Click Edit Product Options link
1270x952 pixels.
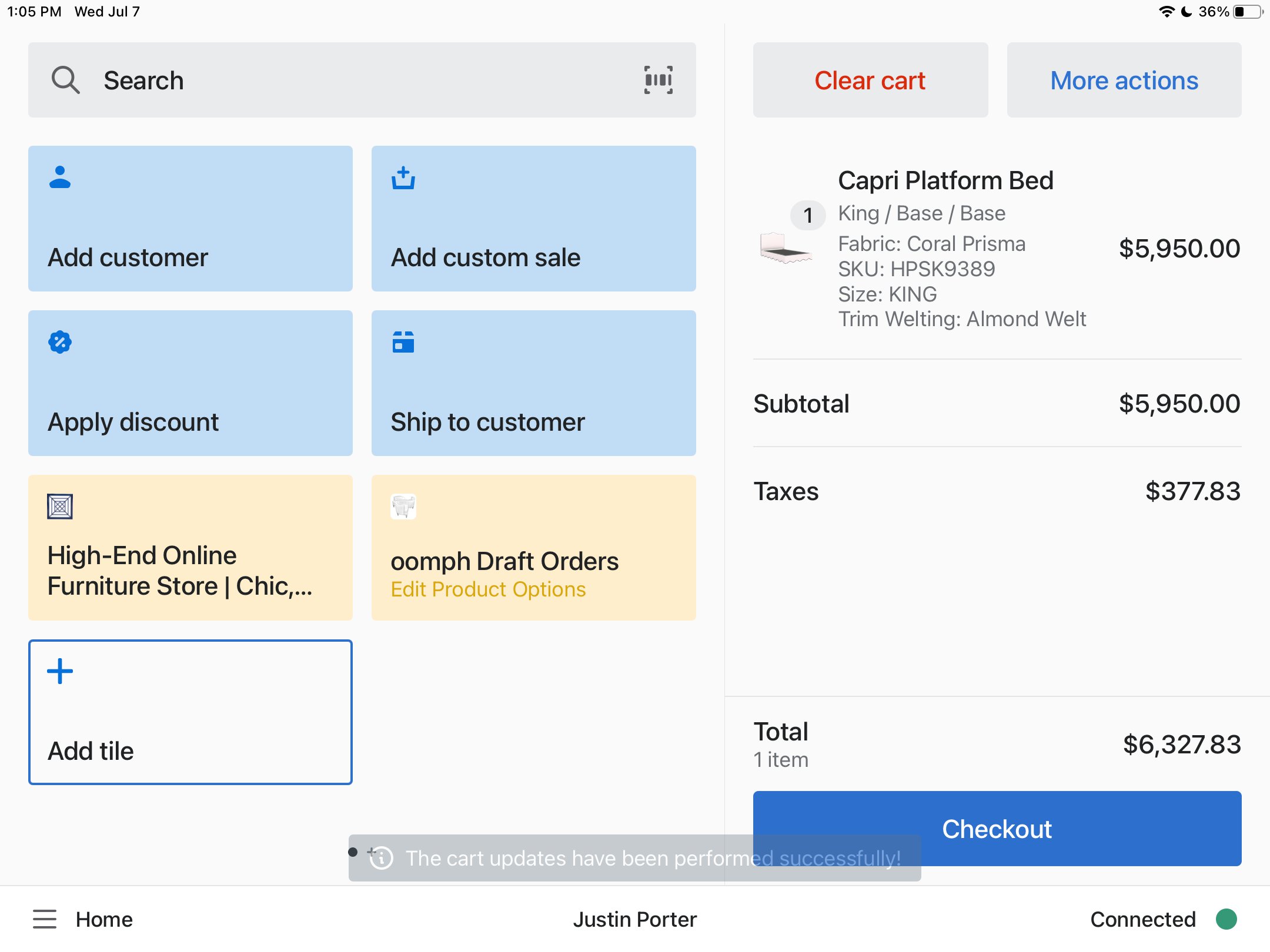pyautogui.click(x=488, y=589)
